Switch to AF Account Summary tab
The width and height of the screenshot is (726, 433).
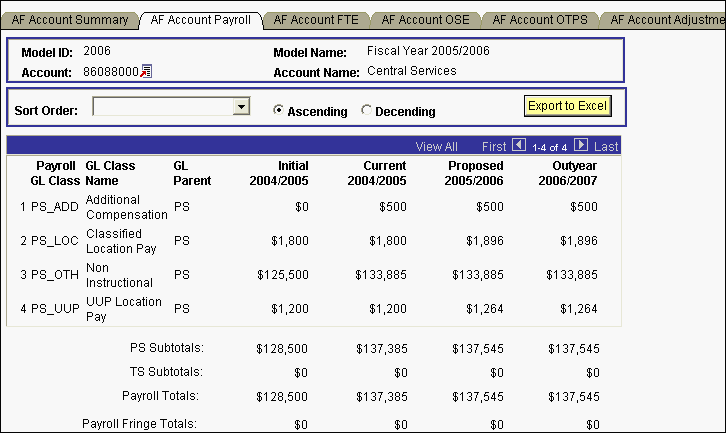tap(70, 20)
